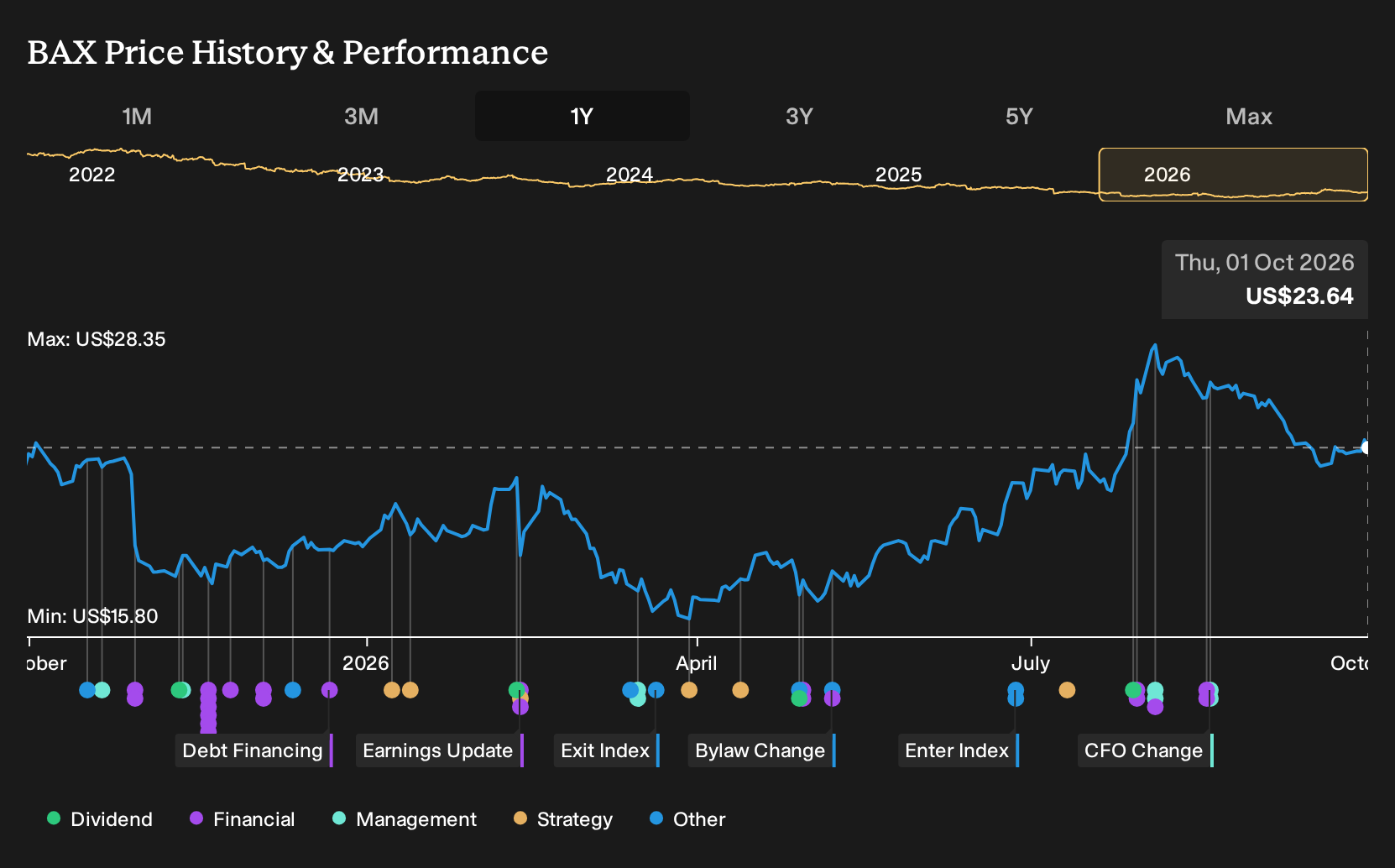The height and width of the screenshot is (868, 1395).
Task: Switch to the 3Y time range
Action: [799, 116]
